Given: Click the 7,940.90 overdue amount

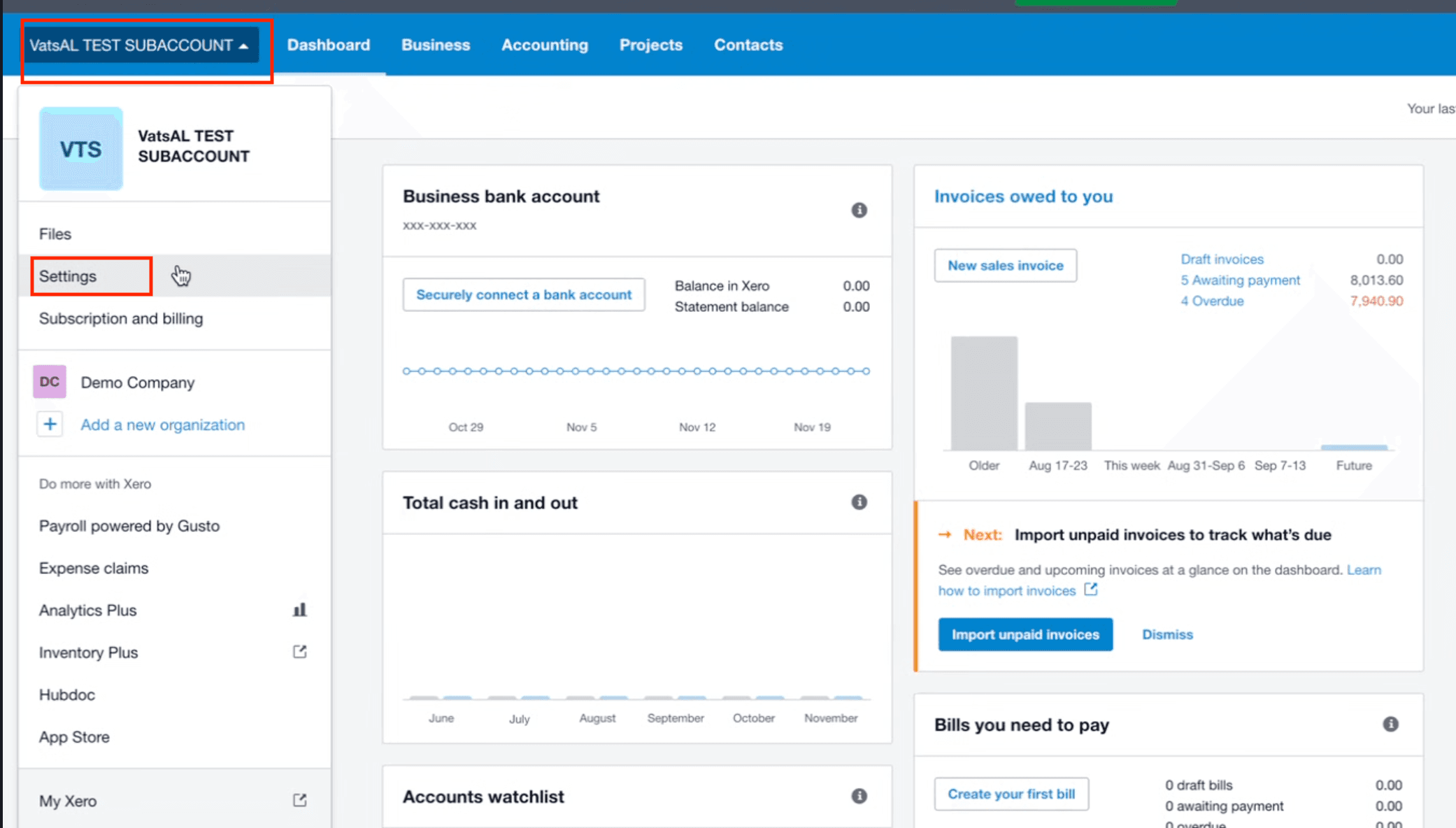Looking at the screenshot, I should coord(1376,301).
